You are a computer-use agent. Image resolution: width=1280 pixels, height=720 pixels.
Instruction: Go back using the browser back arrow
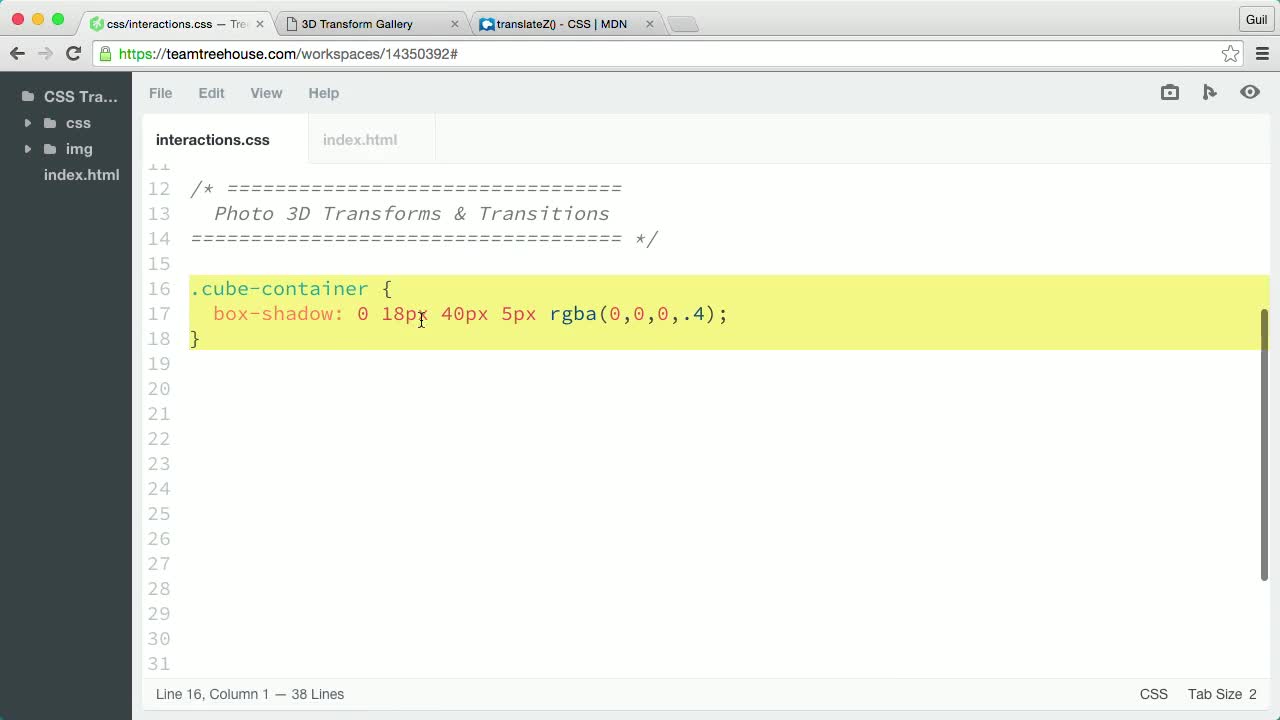[18, 54]
